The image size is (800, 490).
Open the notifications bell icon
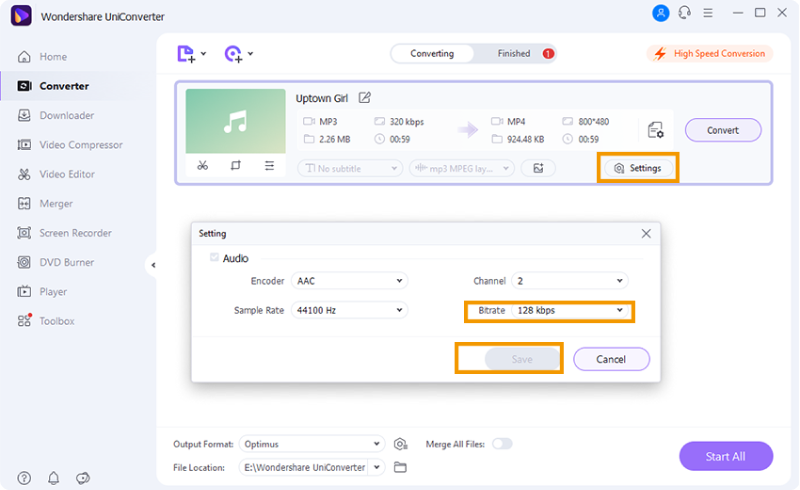[x=53, y=478]
